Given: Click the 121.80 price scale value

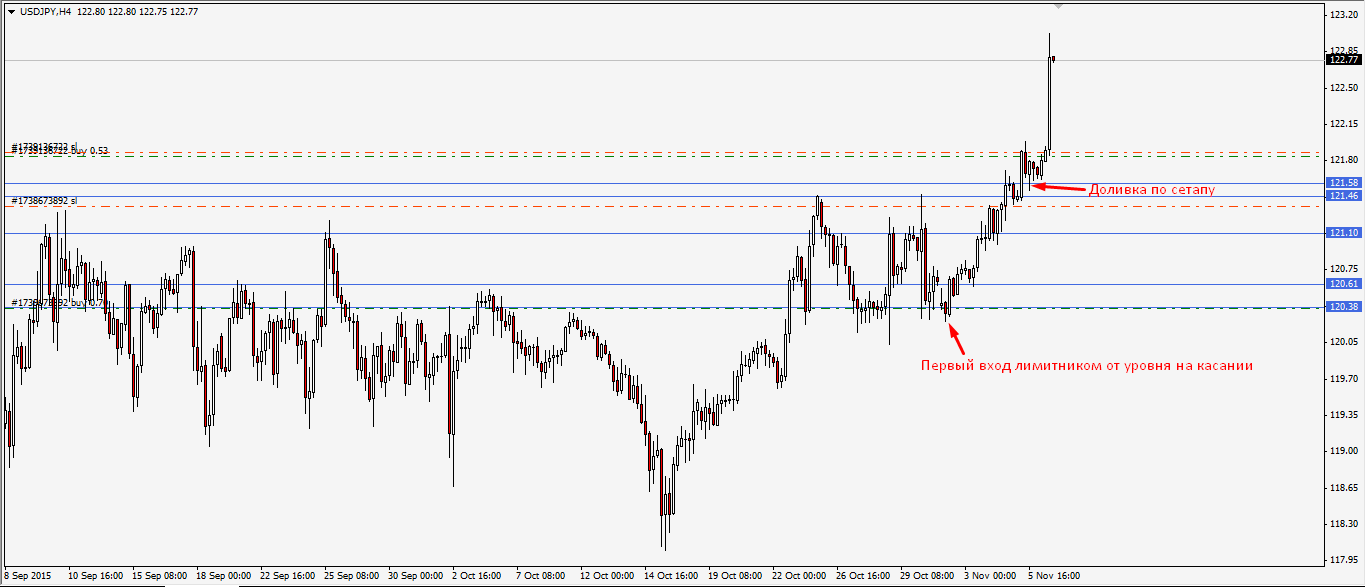Looking at the screenshot, I should click(x=1344, y=160).
